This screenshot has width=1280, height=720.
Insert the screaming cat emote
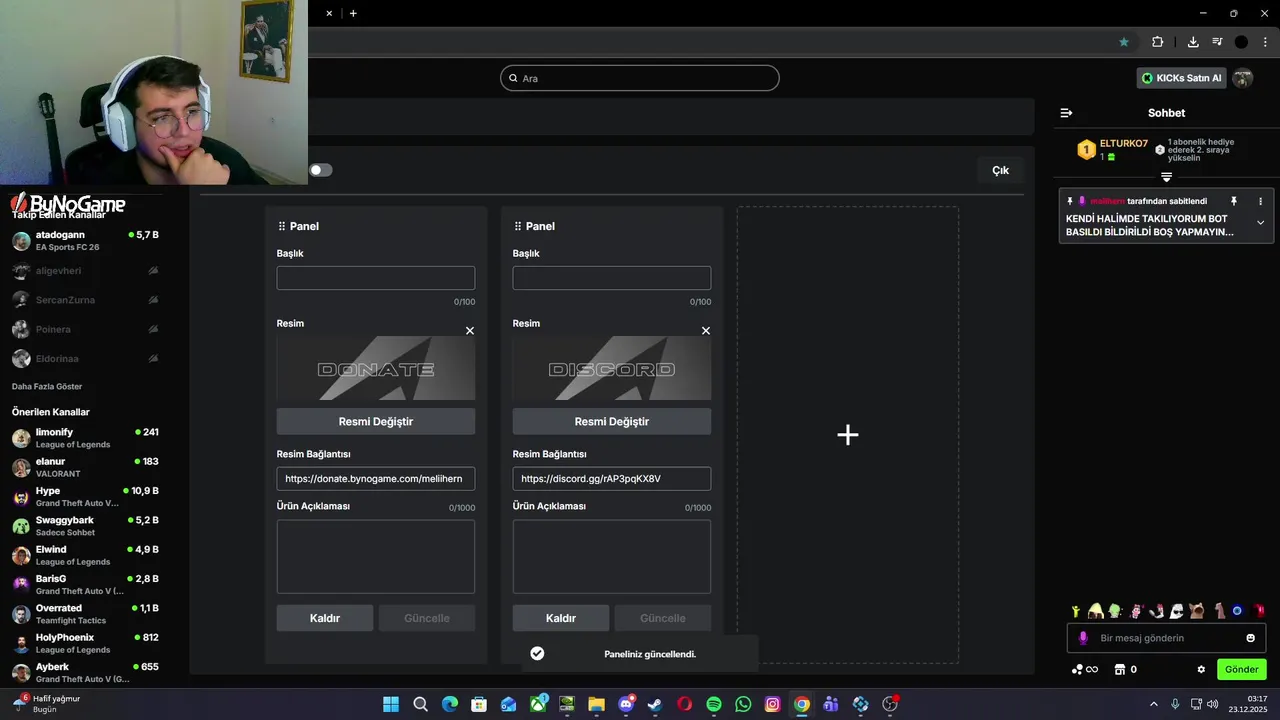[1199, 610]
